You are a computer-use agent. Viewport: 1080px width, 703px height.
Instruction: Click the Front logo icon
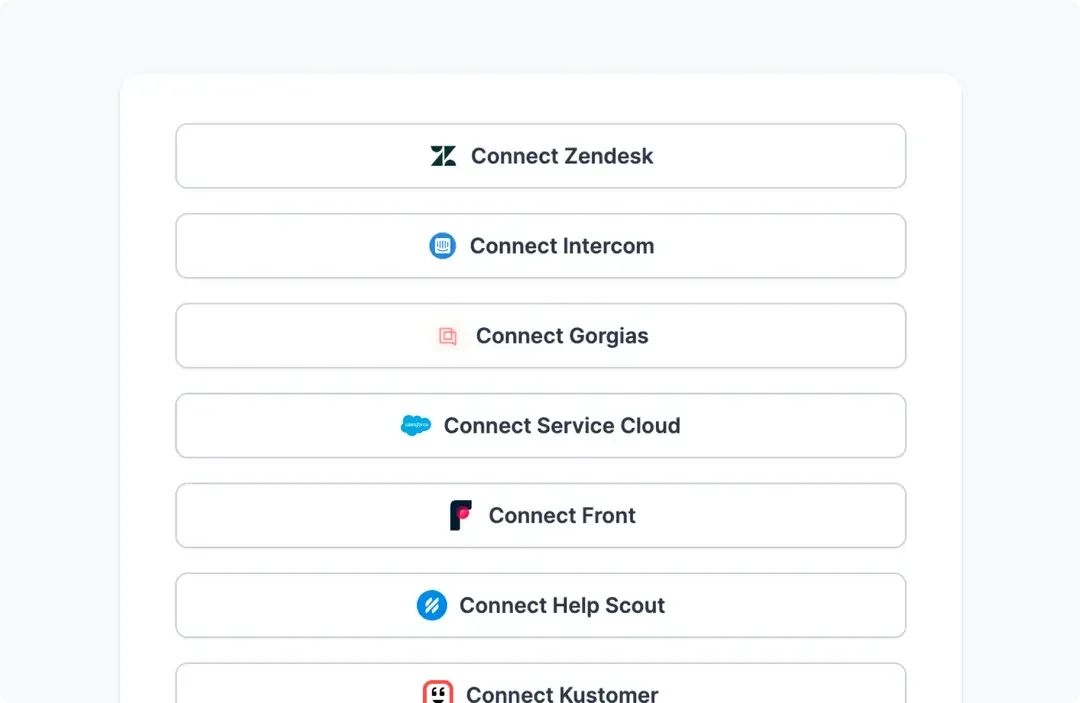[462, 515]
